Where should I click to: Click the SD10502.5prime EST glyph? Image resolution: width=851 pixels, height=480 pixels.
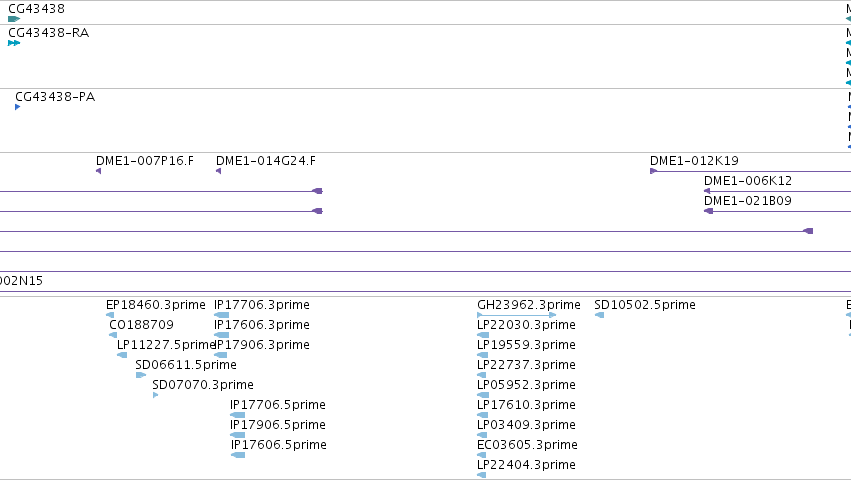tap(599, 315)
